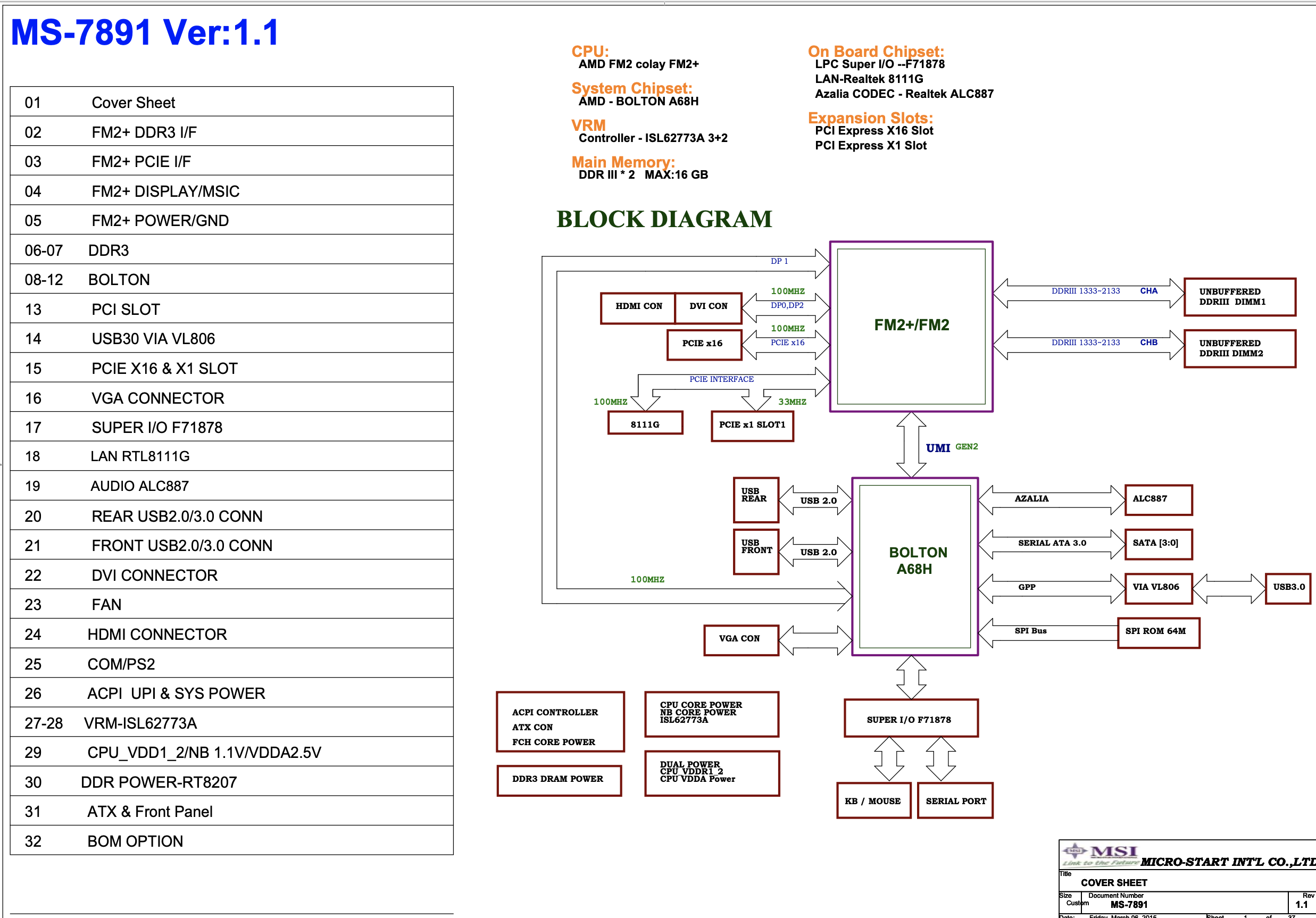Select the '25 COM/PS2' row
The width and height of the screenshot is (1316, 918).
pyautogui.click(x=231, y=664)
